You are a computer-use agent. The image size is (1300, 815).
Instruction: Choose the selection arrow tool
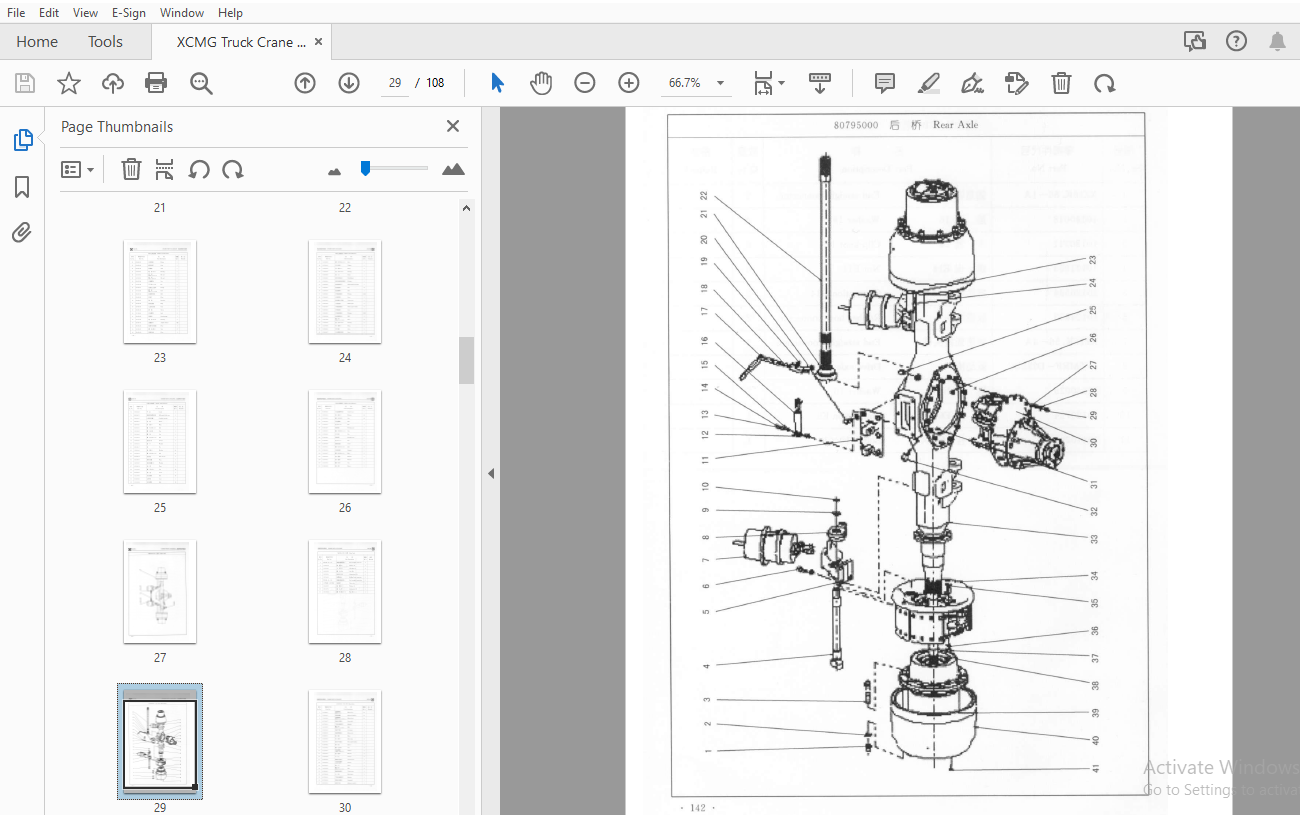coord(497,83)
